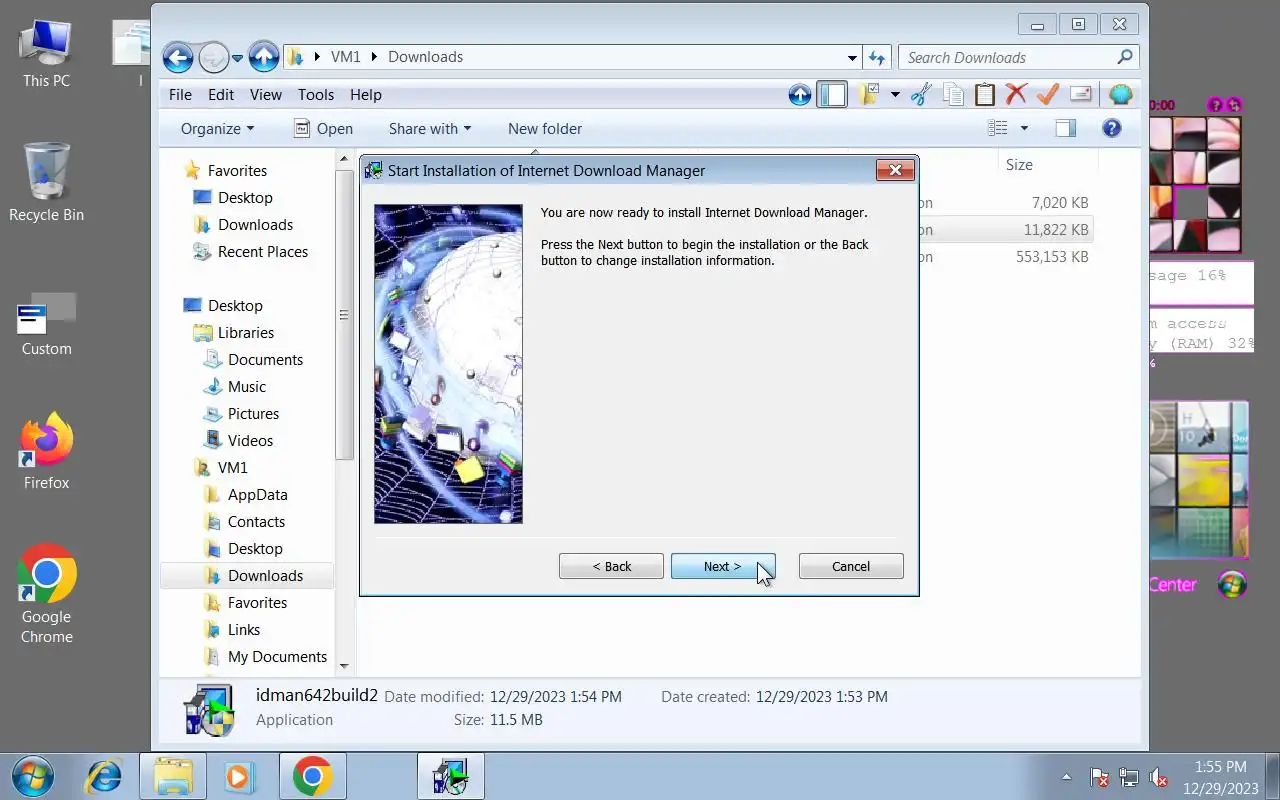Click the Open button in the Explorer toolbar
Screen dimensions: 1280x800
click(x=323, y=128)
